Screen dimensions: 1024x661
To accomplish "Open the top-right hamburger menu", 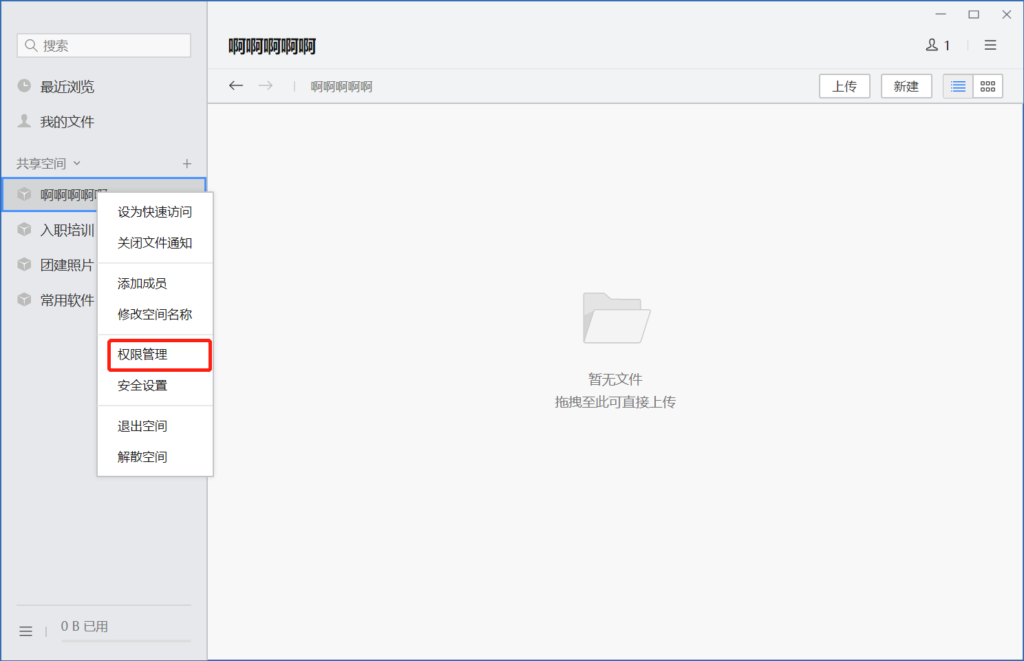I will pyautogui.click(x=990, y=45).
